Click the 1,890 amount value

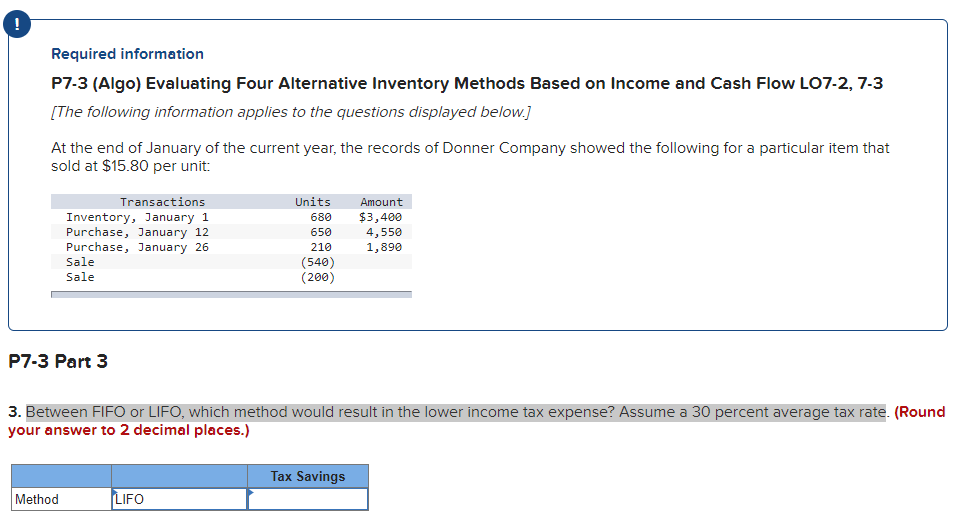click(384, 247)
